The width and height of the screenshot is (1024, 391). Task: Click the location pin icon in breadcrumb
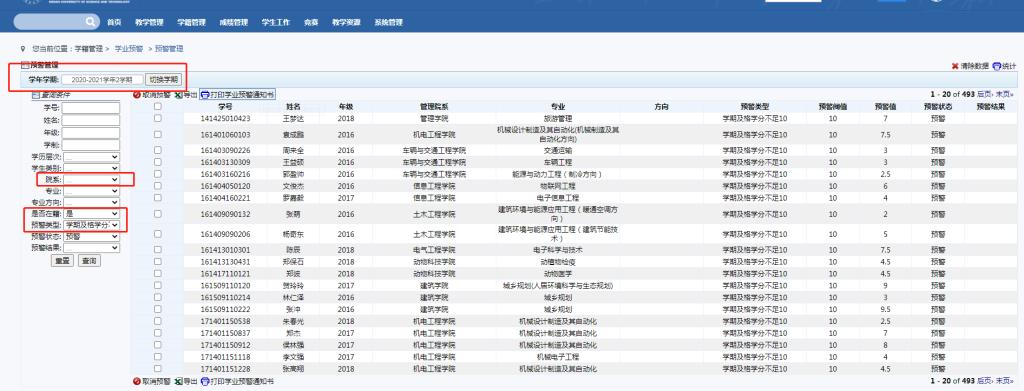pos(24,48)
